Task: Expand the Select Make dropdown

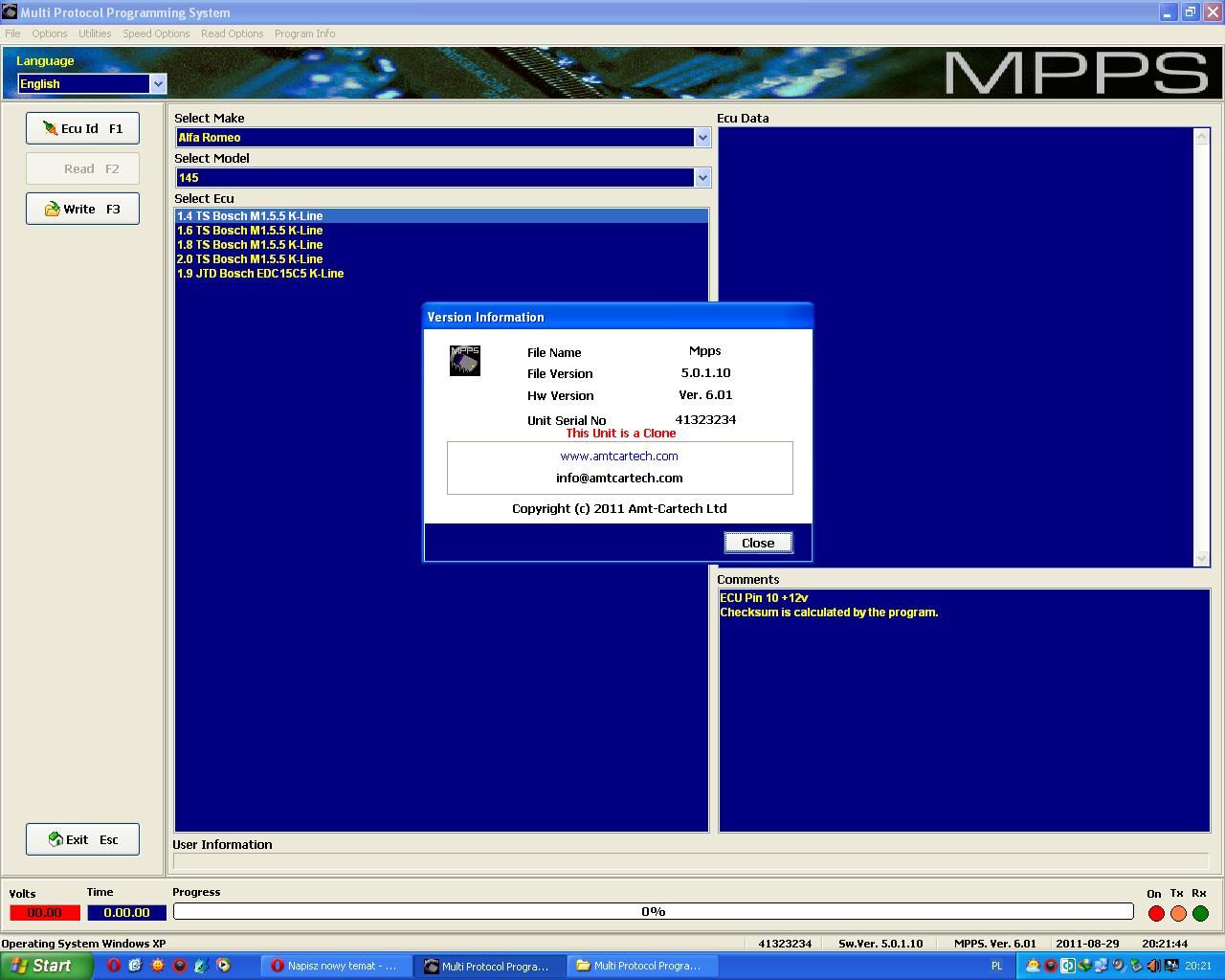Action: coord(703,138)
